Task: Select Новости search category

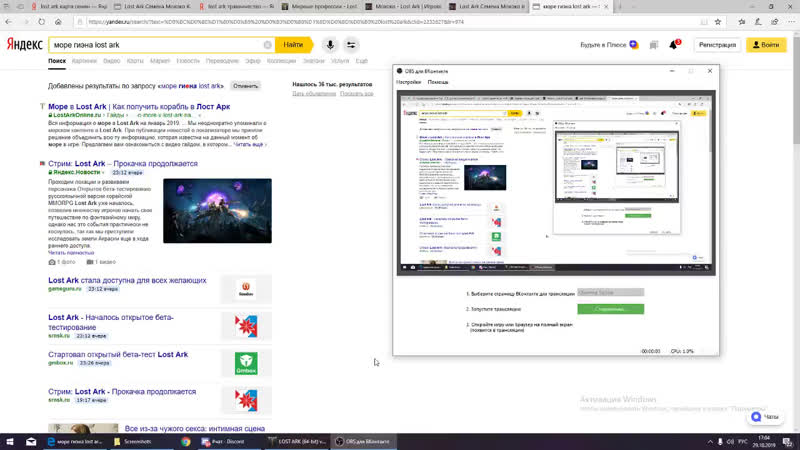Action: [188, 61]
